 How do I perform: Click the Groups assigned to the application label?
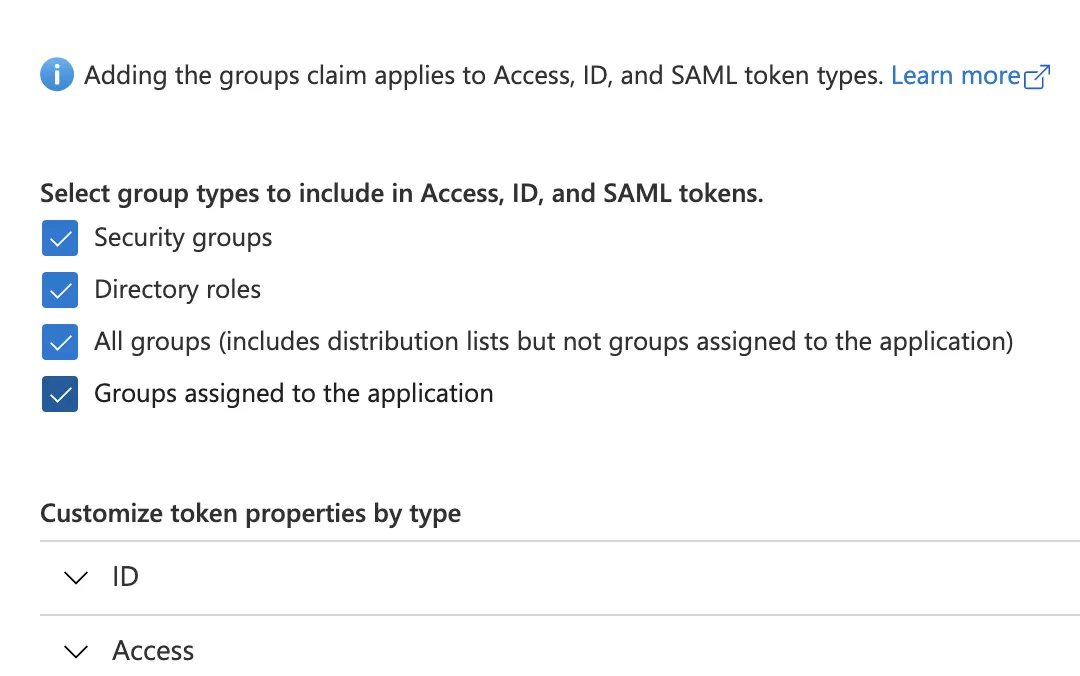pos(293,394)
